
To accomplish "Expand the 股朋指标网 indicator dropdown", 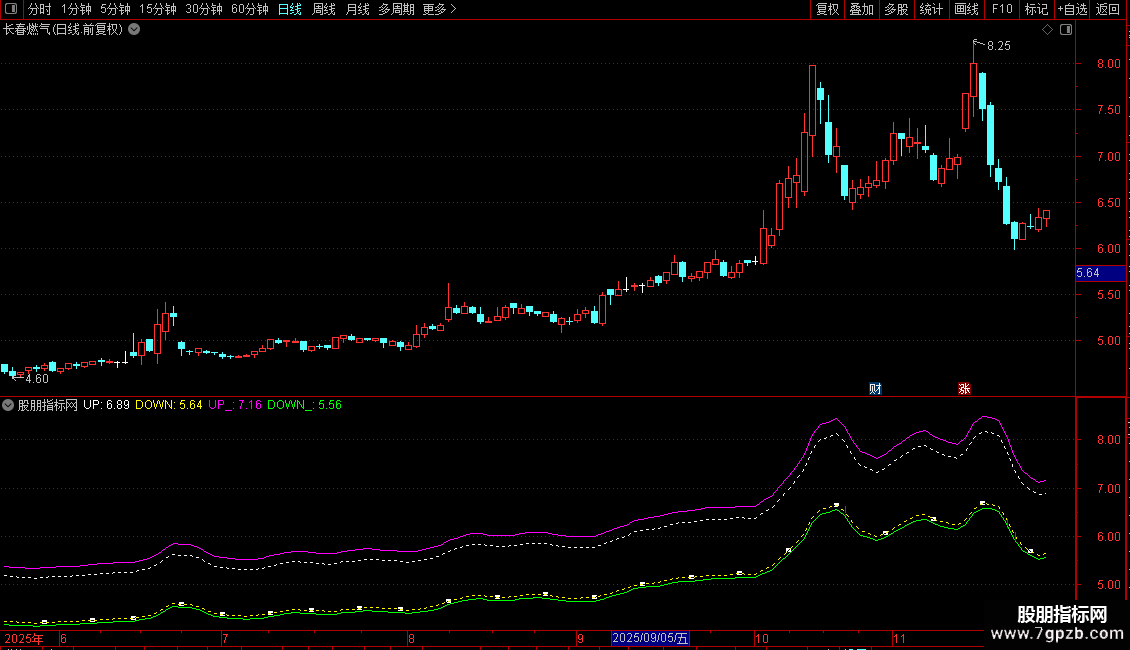I will pyautogui.click(x=8, y=405).
